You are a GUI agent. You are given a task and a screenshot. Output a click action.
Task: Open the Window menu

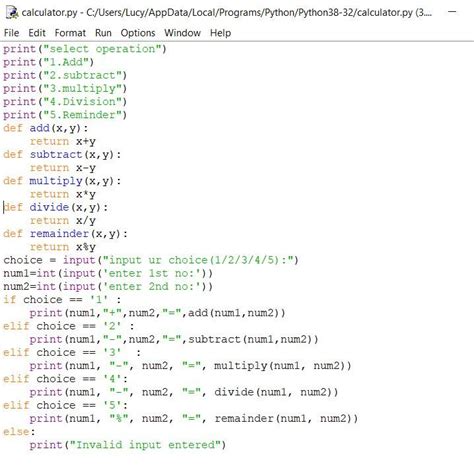point(182,33)
